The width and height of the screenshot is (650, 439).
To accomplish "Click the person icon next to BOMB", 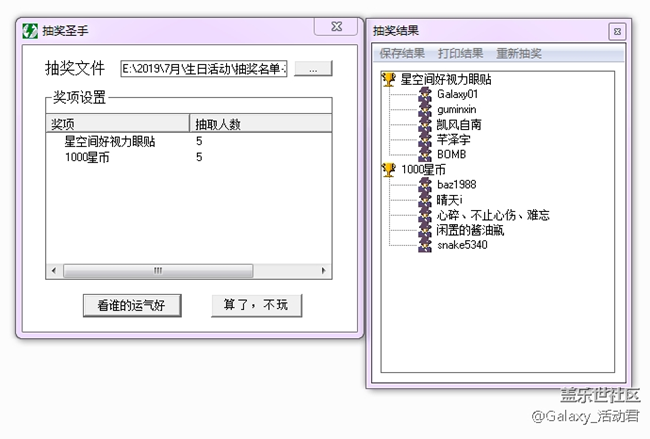I will click(425, 154).
